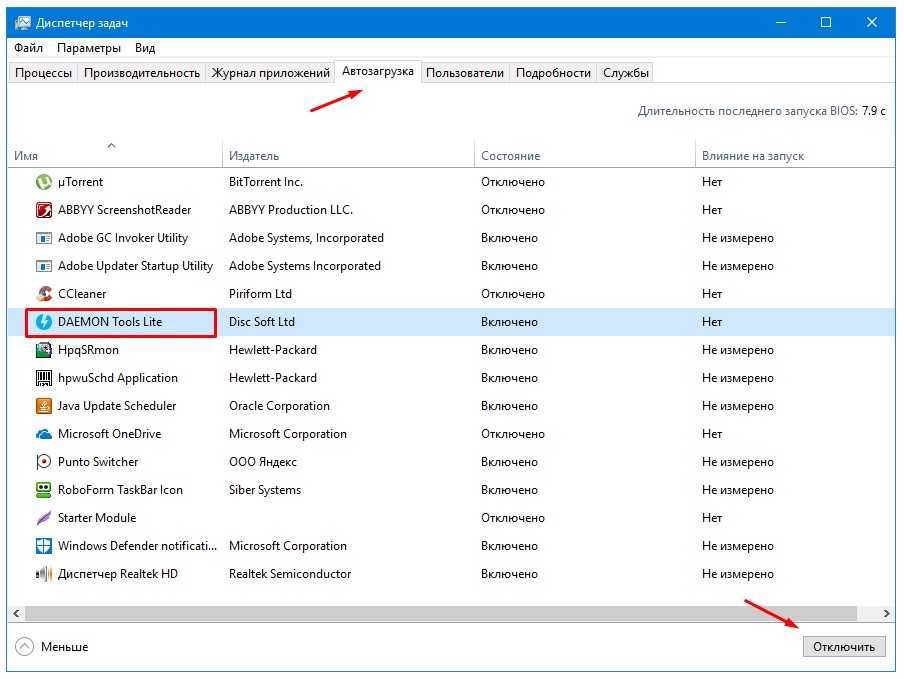Click the CCleaner icon

coord(44,294)
